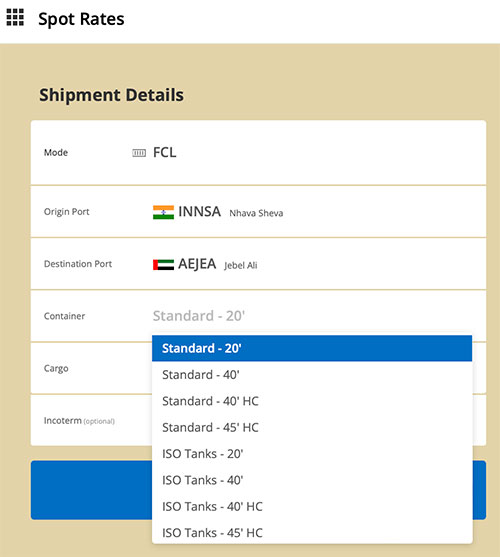Click the UAE flag icon
Image resolution: width=500 pixels, height=557 pixels.
pyautogui.click(x=163, y=265)
